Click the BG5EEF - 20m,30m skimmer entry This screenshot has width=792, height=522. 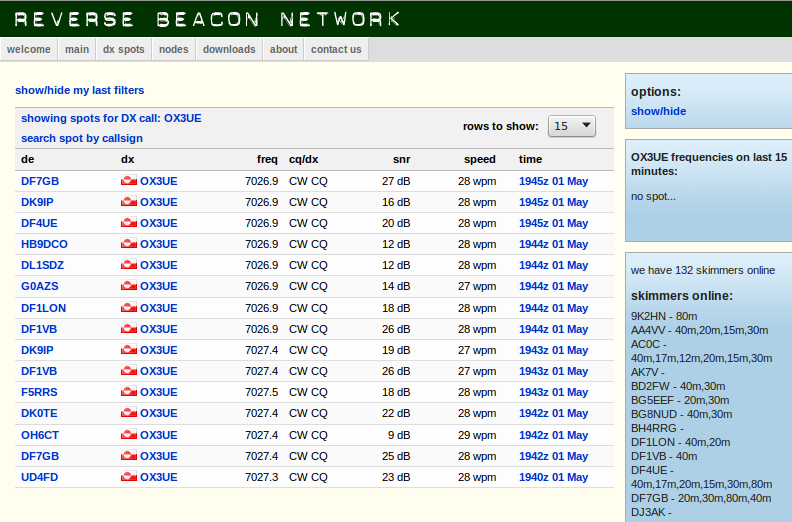point(680,401)
